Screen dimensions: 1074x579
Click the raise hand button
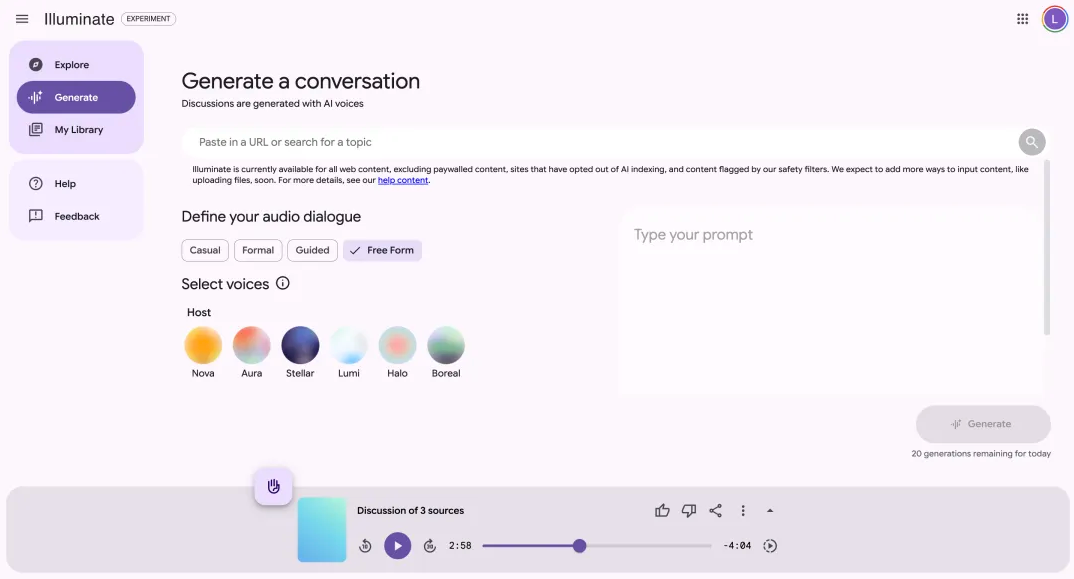coord(273,486)
